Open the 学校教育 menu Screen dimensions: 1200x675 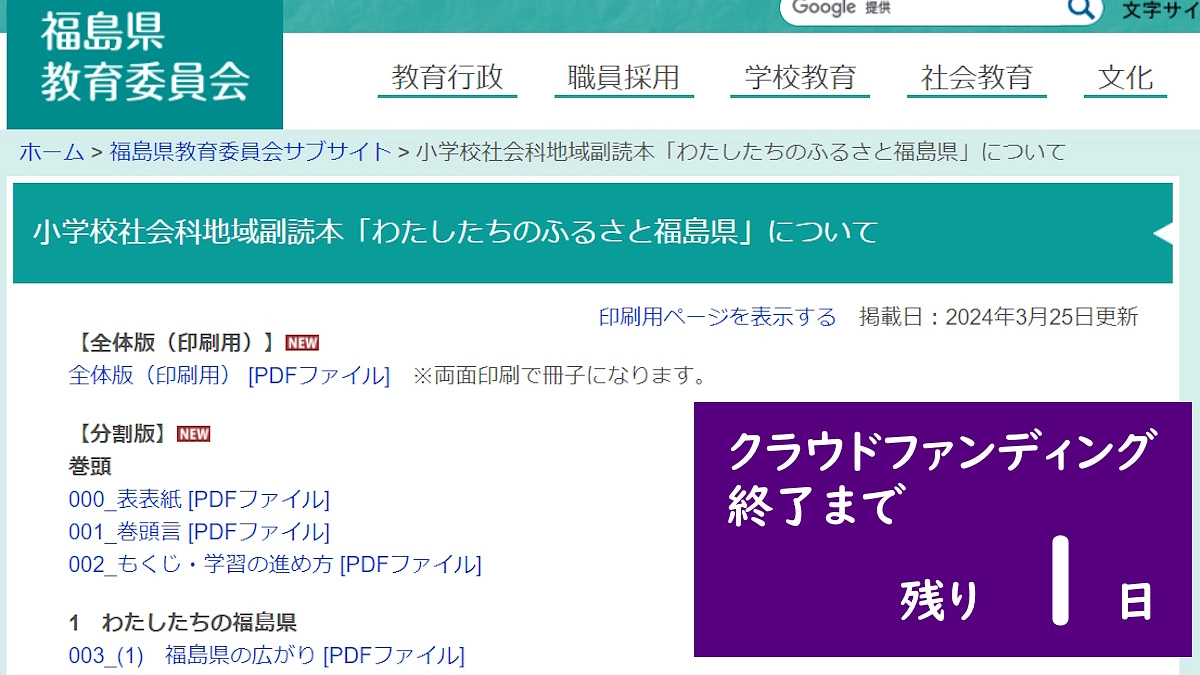tap(800, 74)
